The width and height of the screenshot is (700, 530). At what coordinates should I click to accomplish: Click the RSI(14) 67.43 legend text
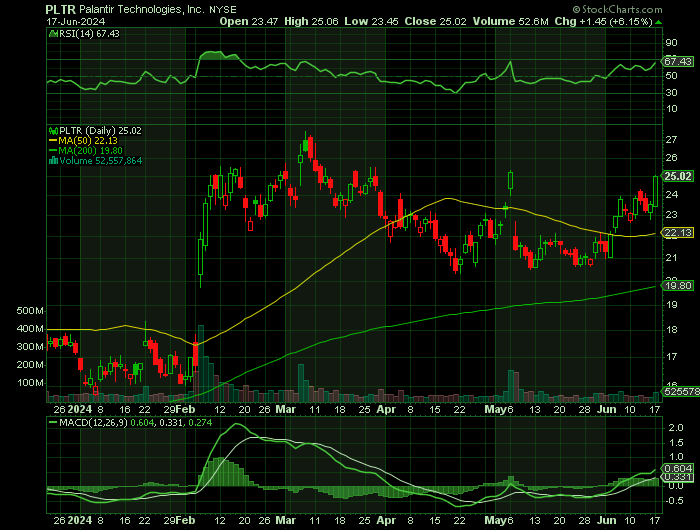coord(89,33)
